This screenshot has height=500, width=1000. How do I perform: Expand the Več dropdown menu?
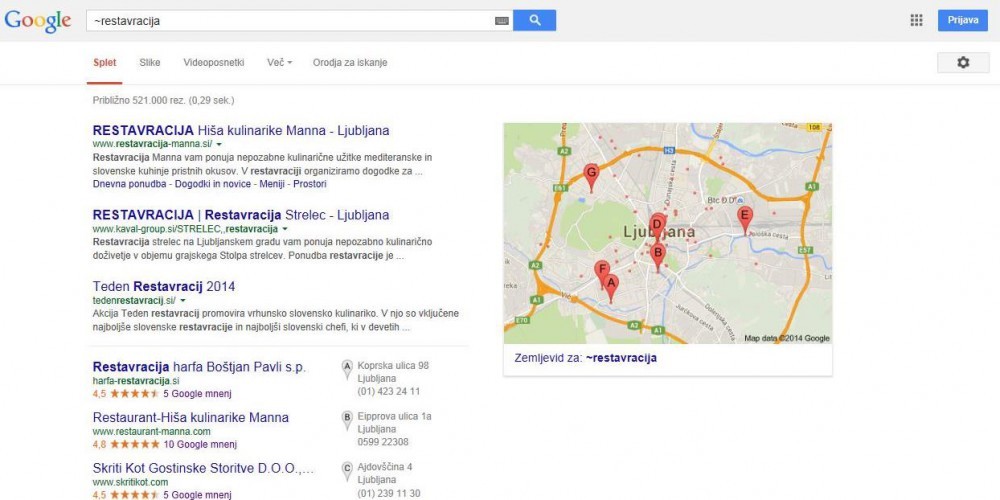(x=279, y=62)
